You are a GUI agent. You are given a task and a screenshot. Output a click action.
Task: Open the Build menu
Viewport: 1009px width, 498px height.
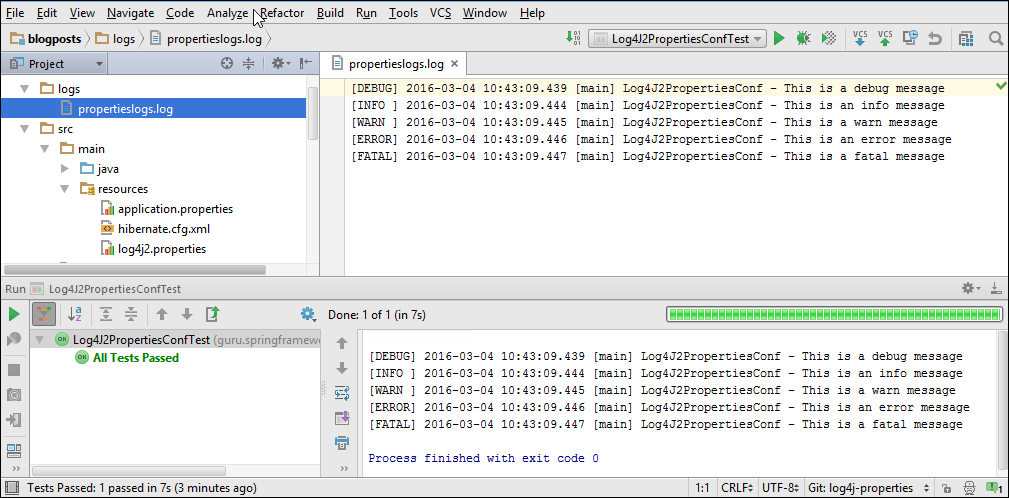click(330, 13)
